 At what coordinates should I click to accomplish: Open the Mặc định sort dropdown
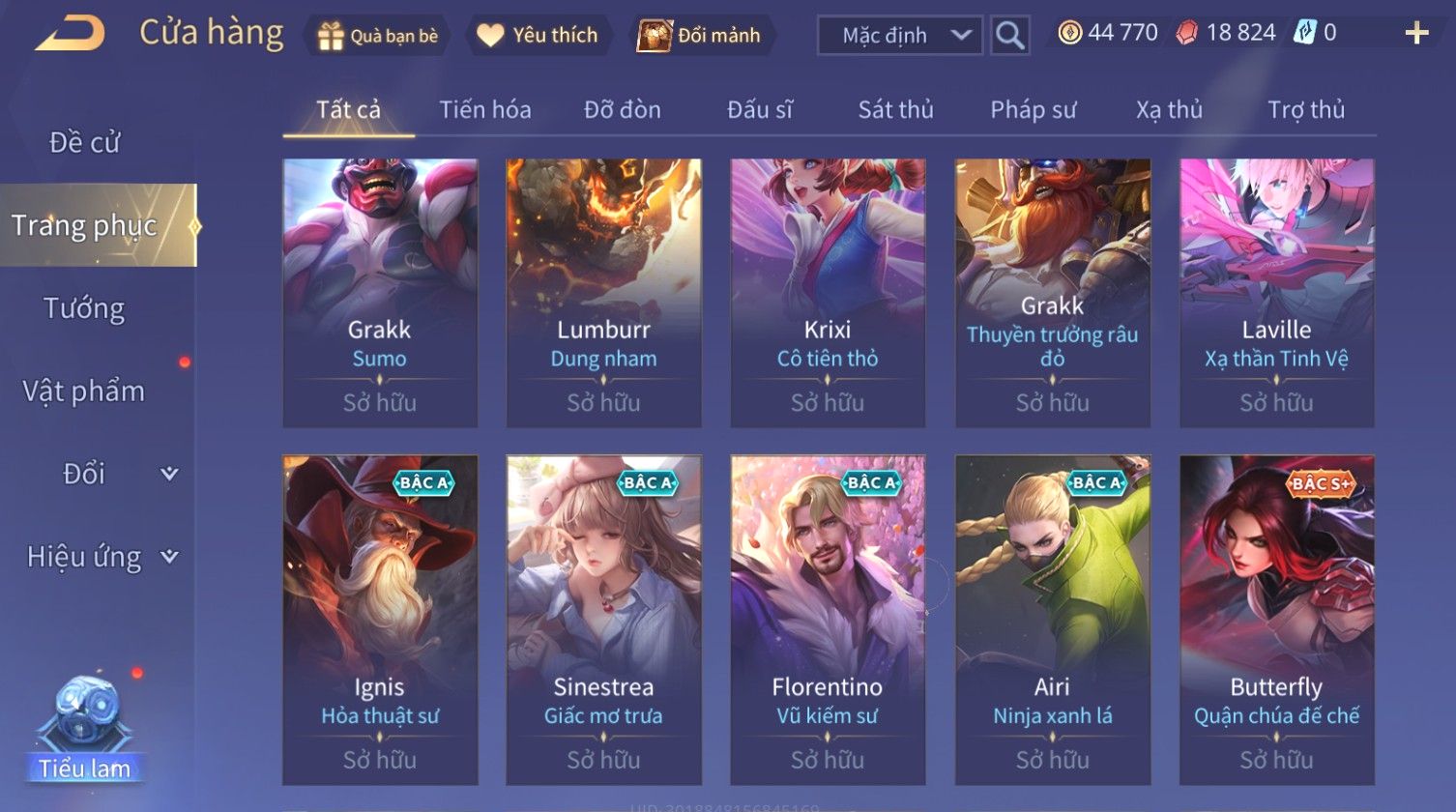pyautogui.click(x=900, y=36)
